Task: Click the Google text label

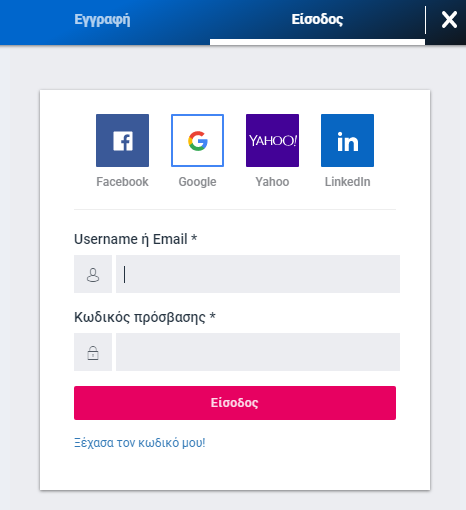Action: click(197, 182)
